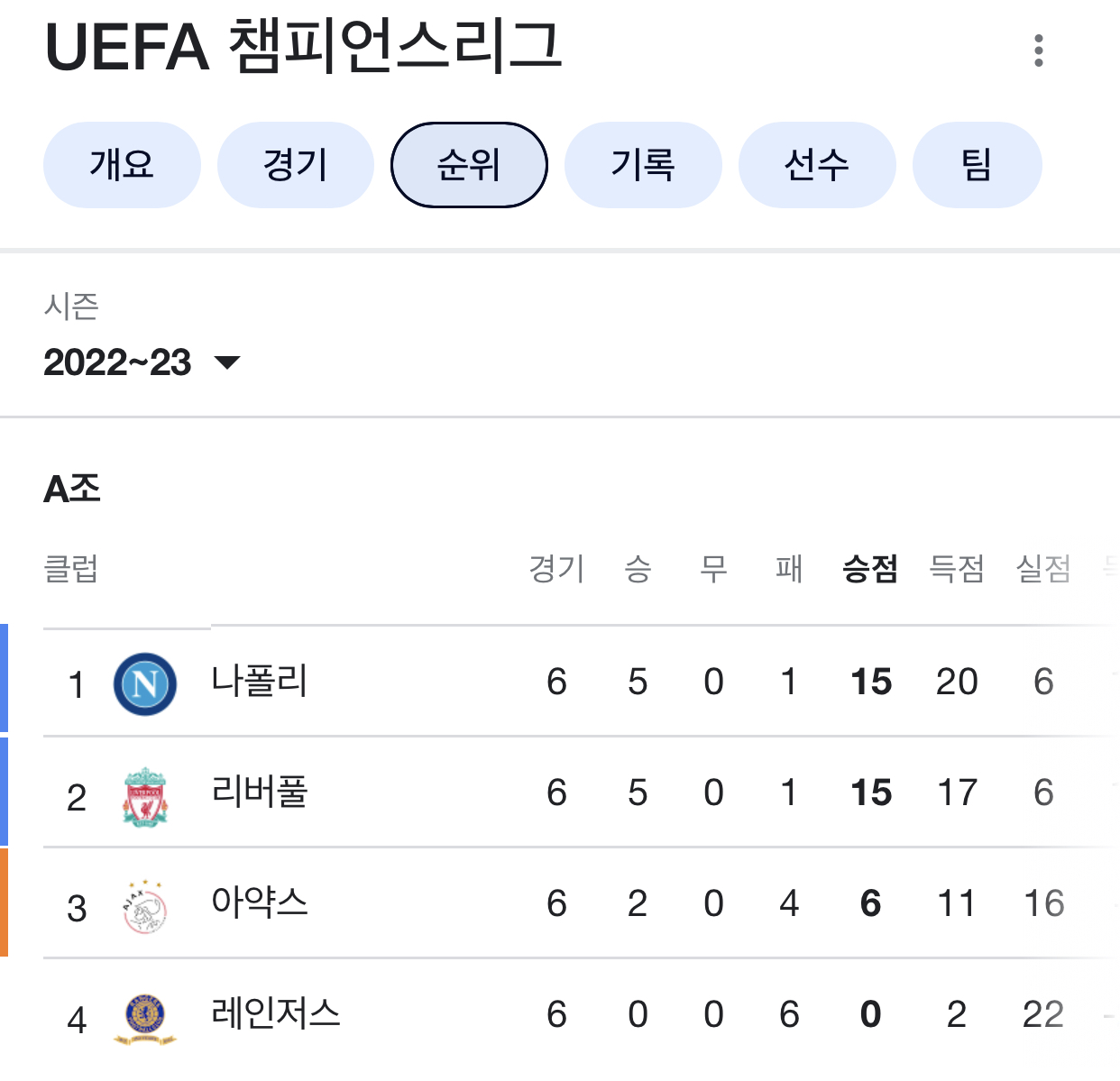The image size is (1120, 1081).
Task: Click the 개요 tab pill
Action: click(122, 165)
